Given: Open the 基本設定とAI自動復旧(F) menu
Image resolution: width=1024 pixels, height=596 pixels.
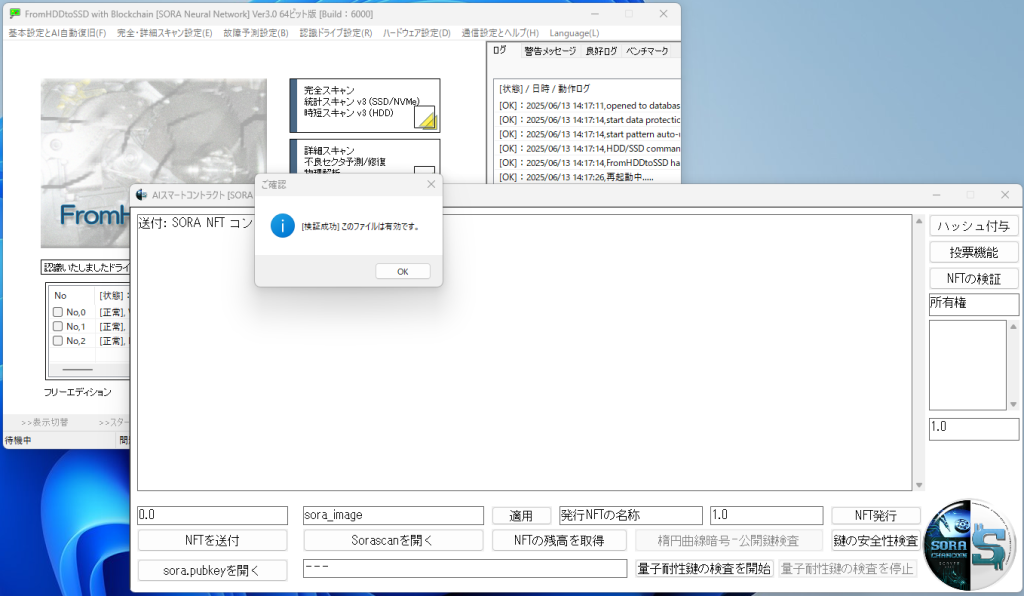Looking at the screenshot, I should point(57,33).
